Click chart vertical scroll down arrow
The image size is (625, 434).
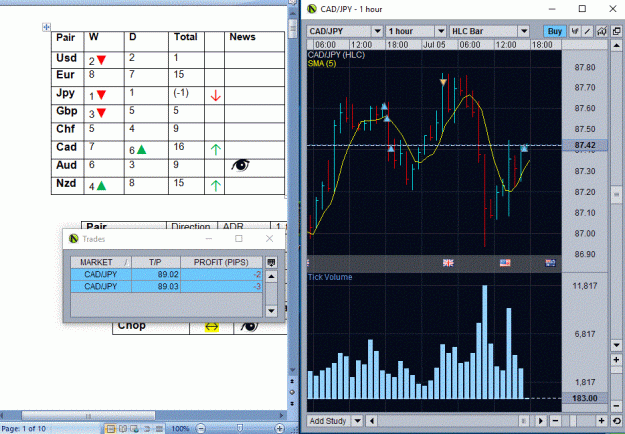coord(616,345)
